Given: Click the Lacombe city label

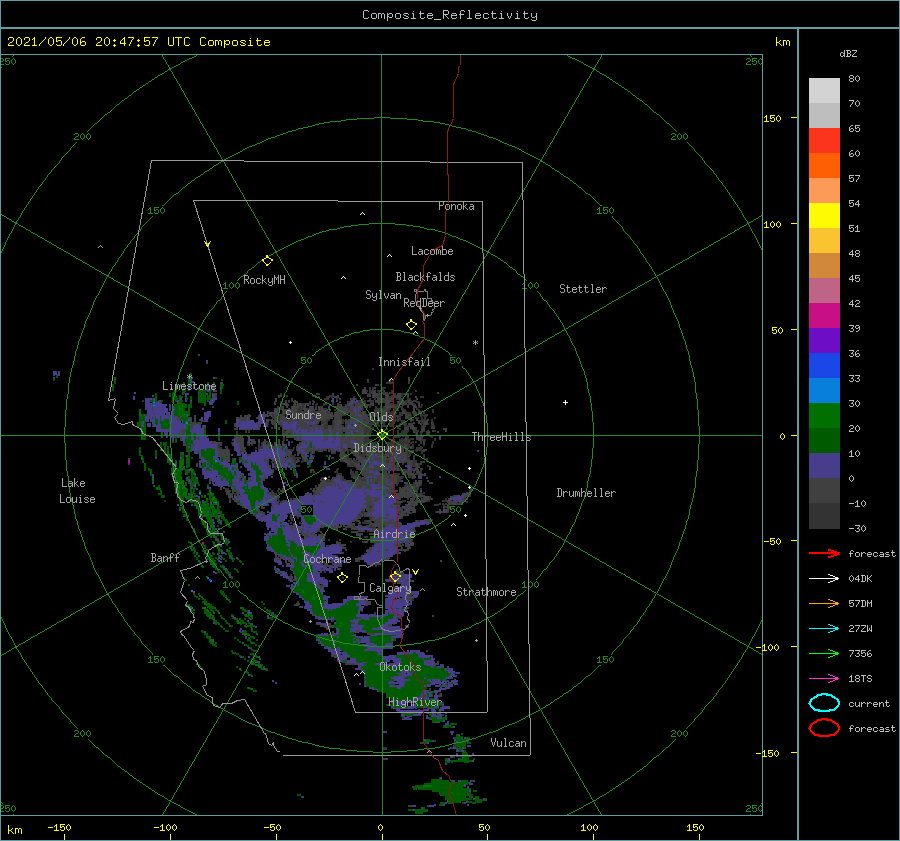Looking at the screenshot, I should [x=432, y=251].
